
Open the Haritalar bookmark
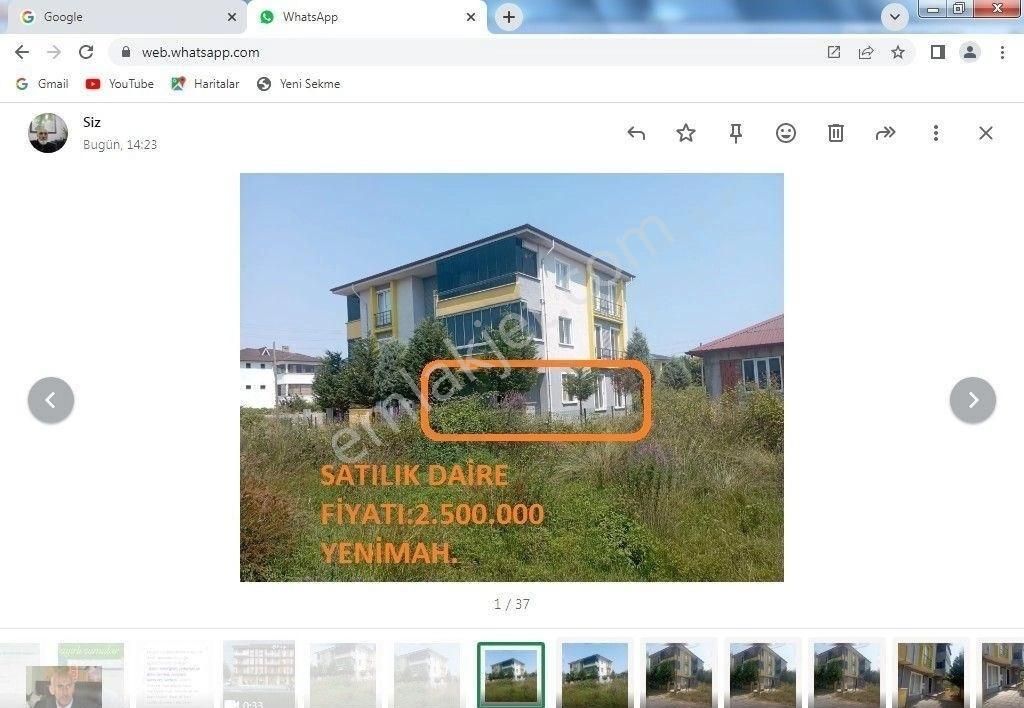[205, 84]
